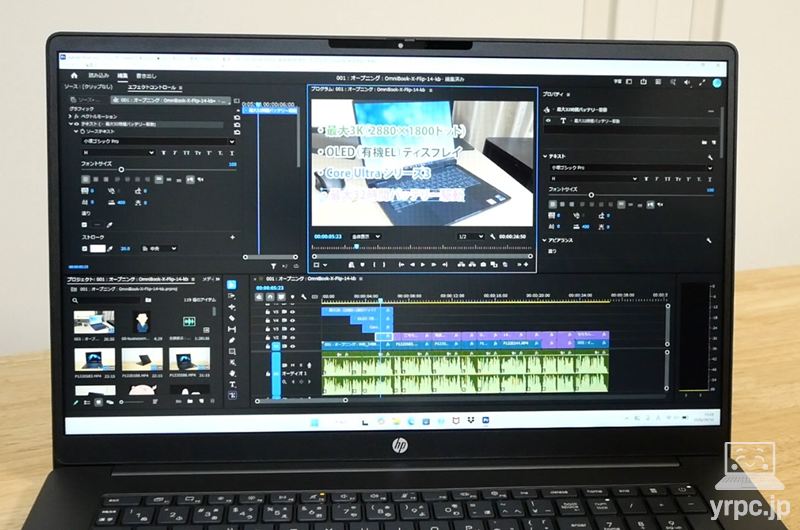
Task: Select the Pen tool in the toolbox
Action: (232, 340)
